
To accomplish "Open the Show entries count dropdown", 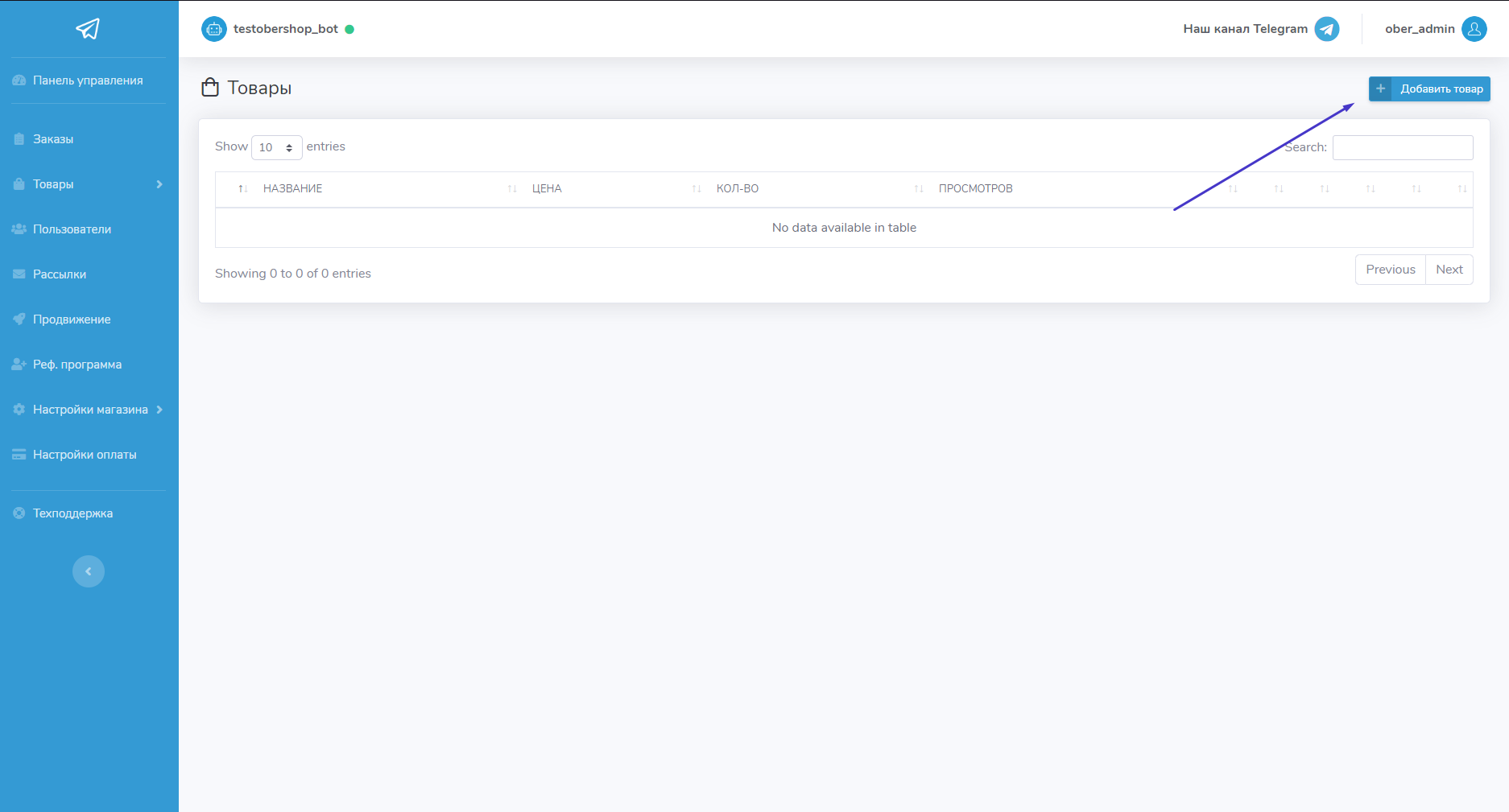I will (276, 147).
